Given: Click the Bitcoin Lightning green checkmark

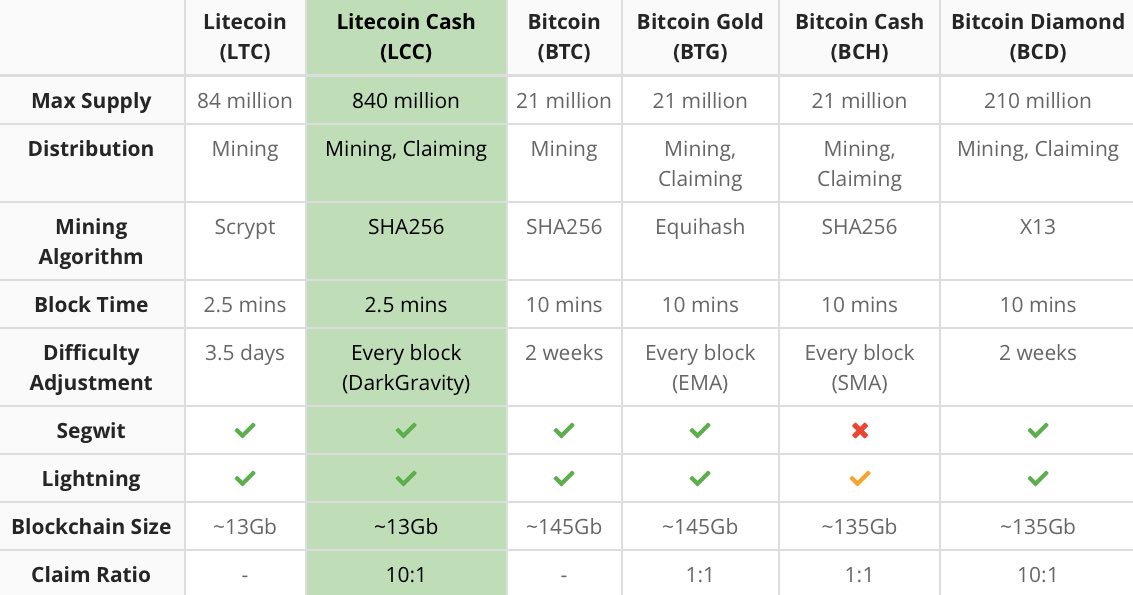Looking at the screenshot, I should [564, 479].
